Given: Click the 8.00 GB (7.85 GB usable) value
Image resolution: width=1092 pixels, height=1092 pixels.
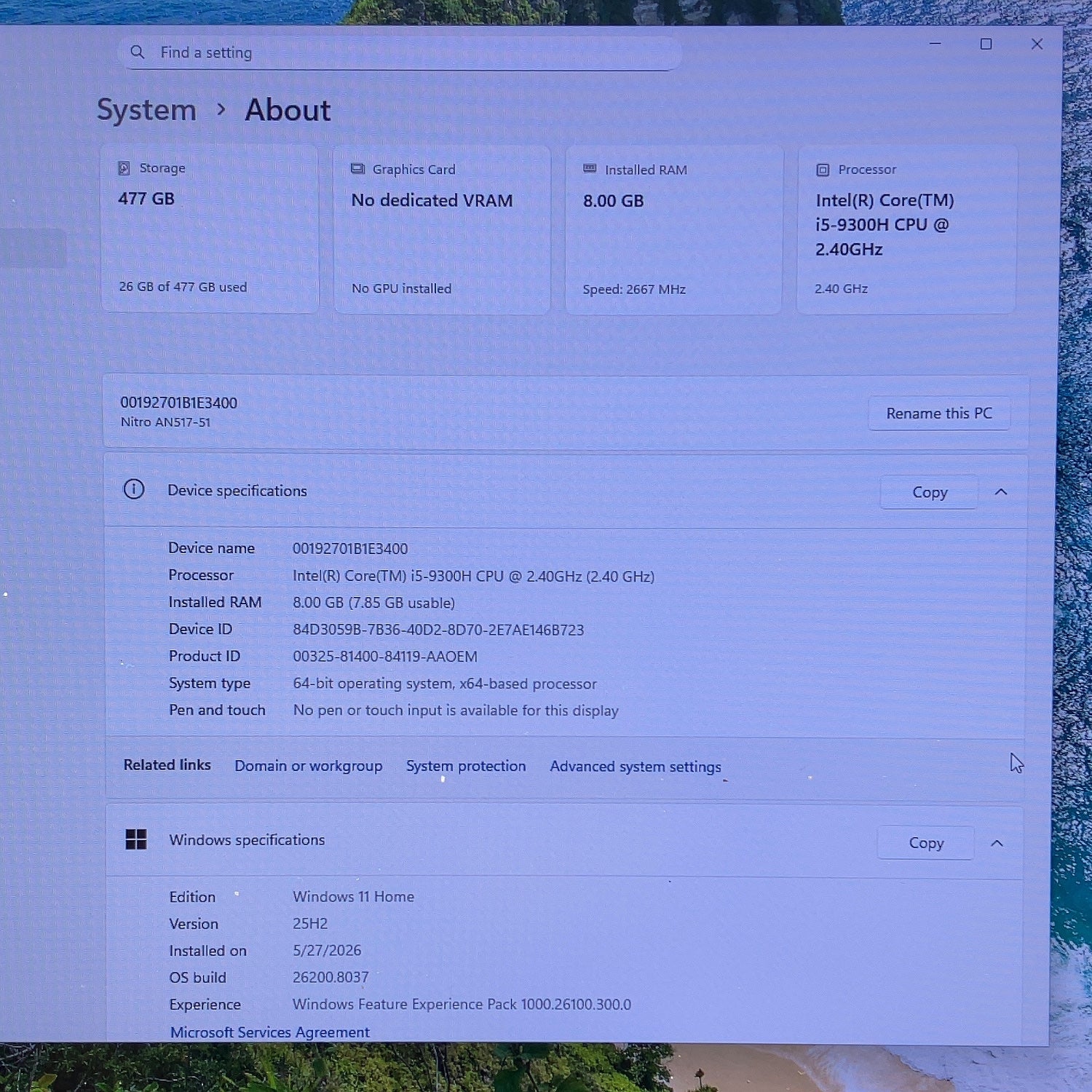Looking at the screenshot, I should tap(373, 603).
